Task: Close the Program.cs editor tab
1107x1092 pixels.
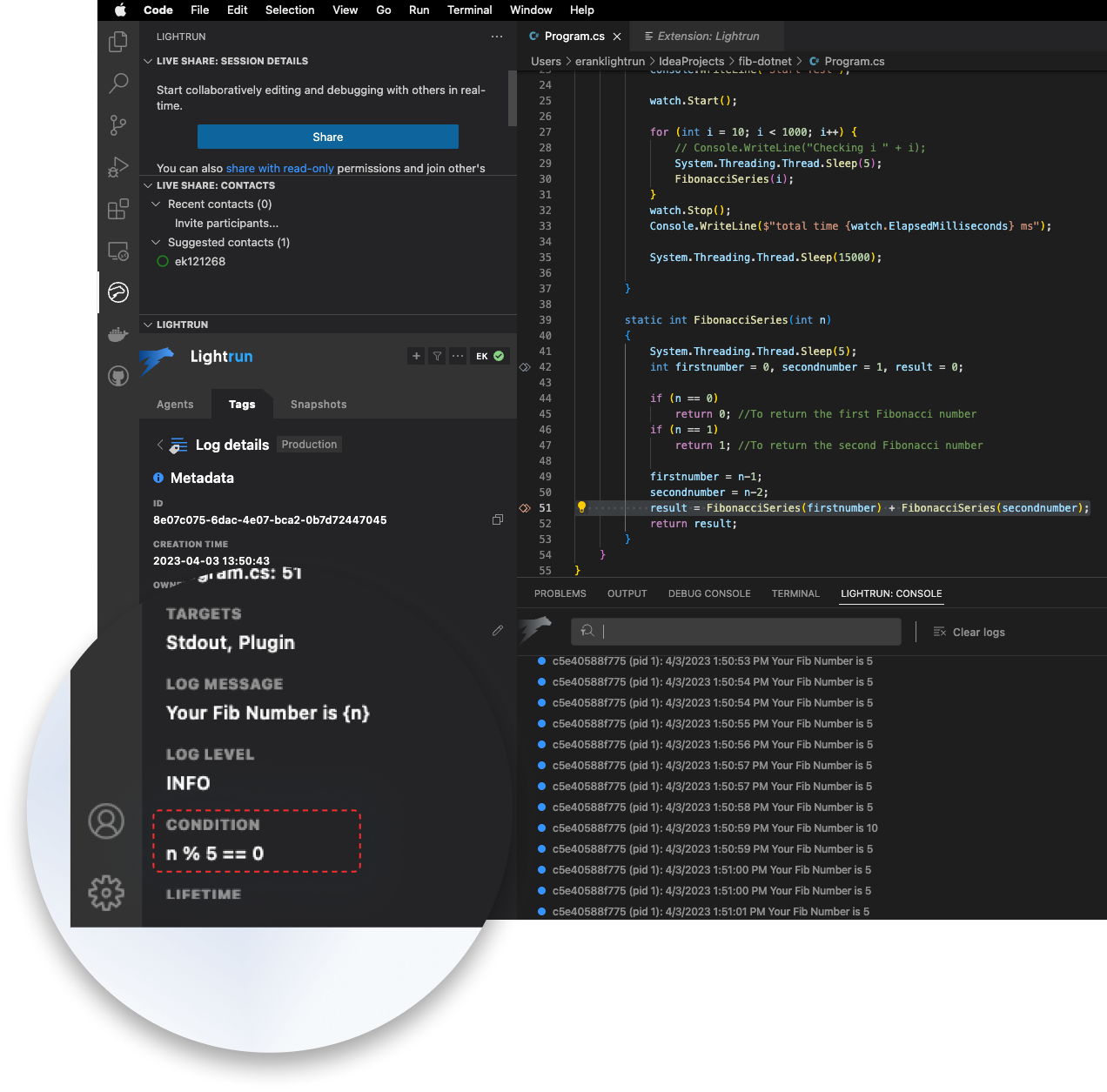Action: coord(617,37)
